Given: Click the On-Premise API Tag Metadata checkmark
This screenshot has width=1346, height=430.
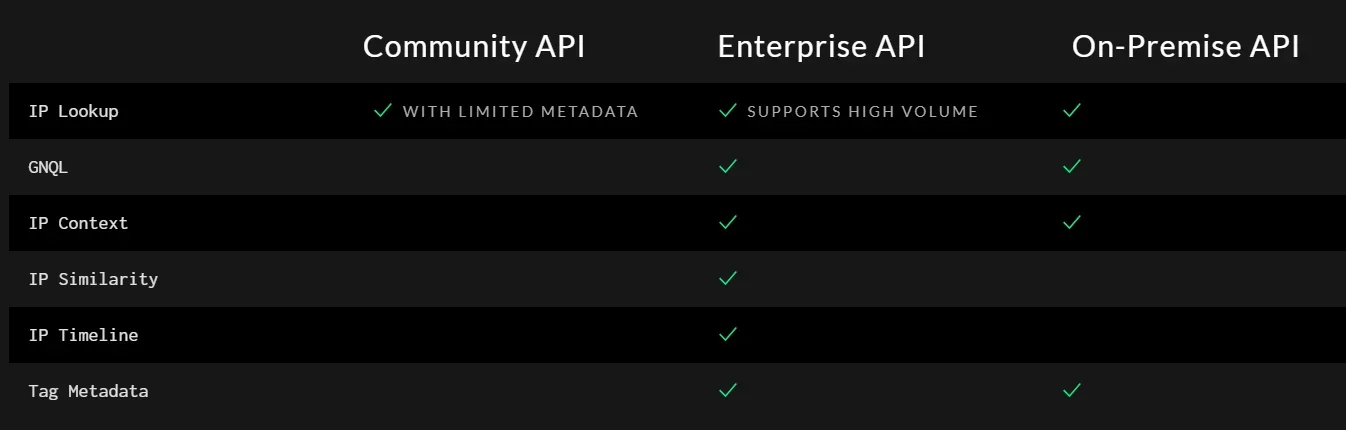Looking at the screenshot, I should pyautogui.click(x=1072, y=390).
